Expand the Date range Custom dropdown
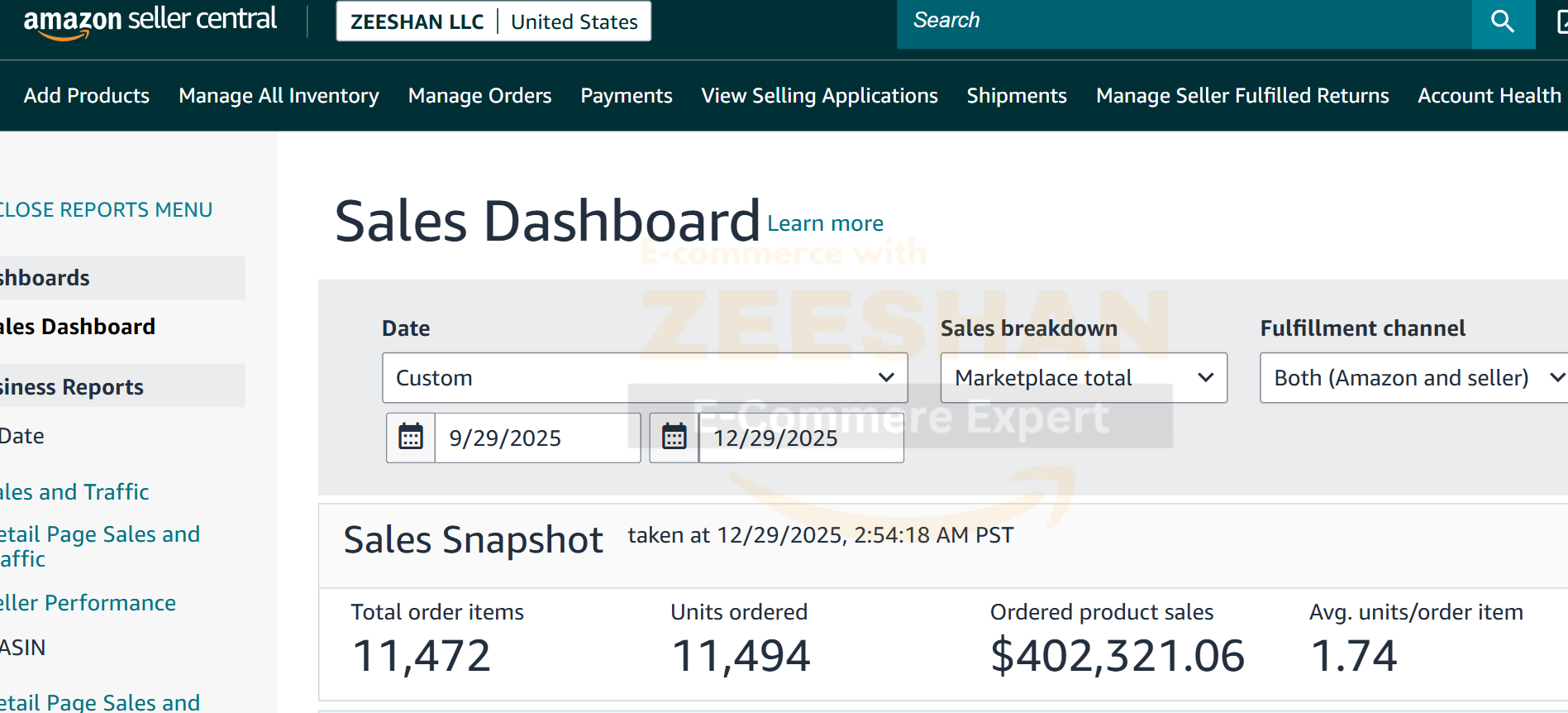The height and width of the screenshot is (713, 1568). coord(644,378)
